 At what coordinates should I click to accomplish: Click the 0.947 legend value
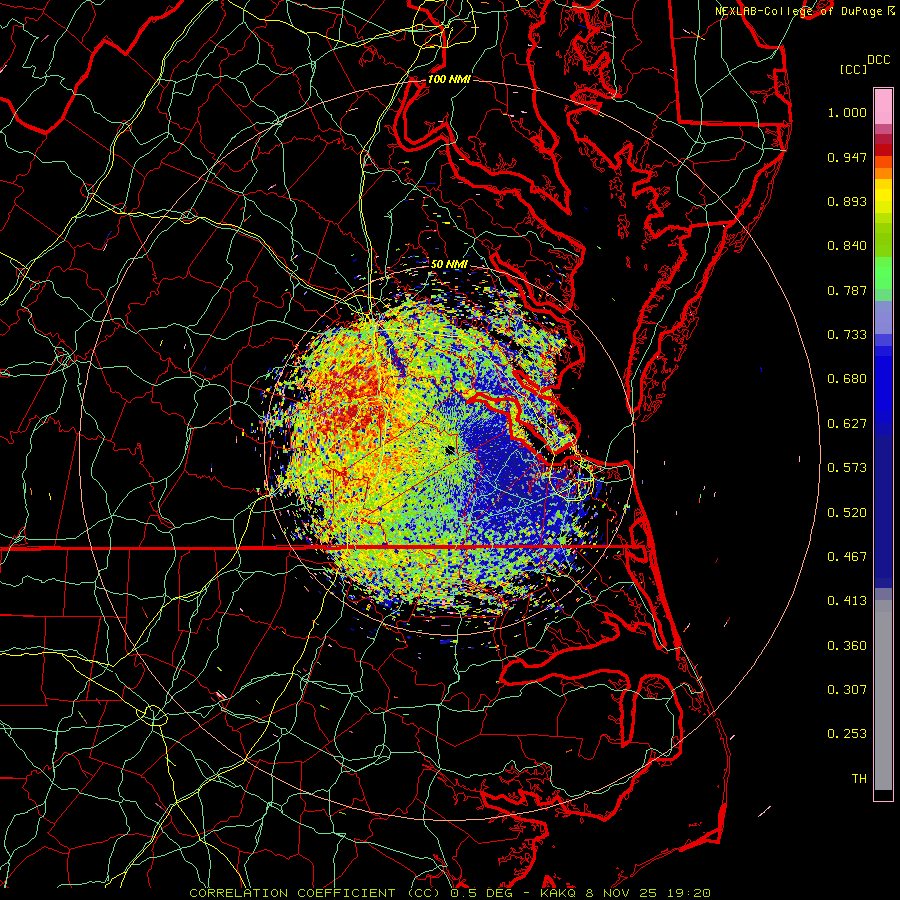click(847, 157)
